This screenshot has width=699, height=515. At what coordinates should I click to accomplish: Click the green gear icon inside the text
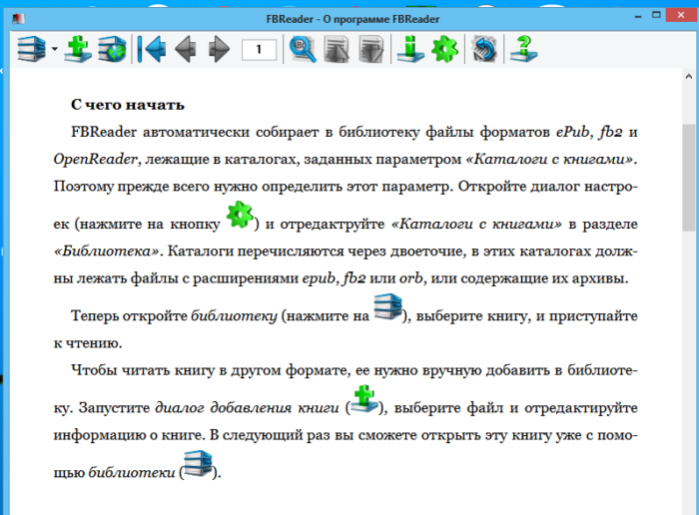click(240, 214)
